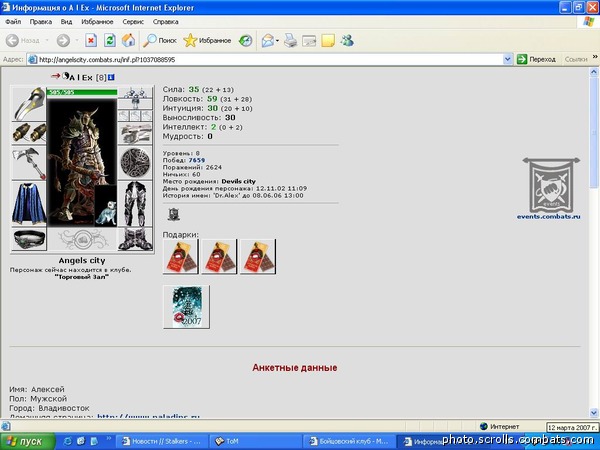Click the blue cloak equipment slot
600x450 pixels.
[29, 203]
